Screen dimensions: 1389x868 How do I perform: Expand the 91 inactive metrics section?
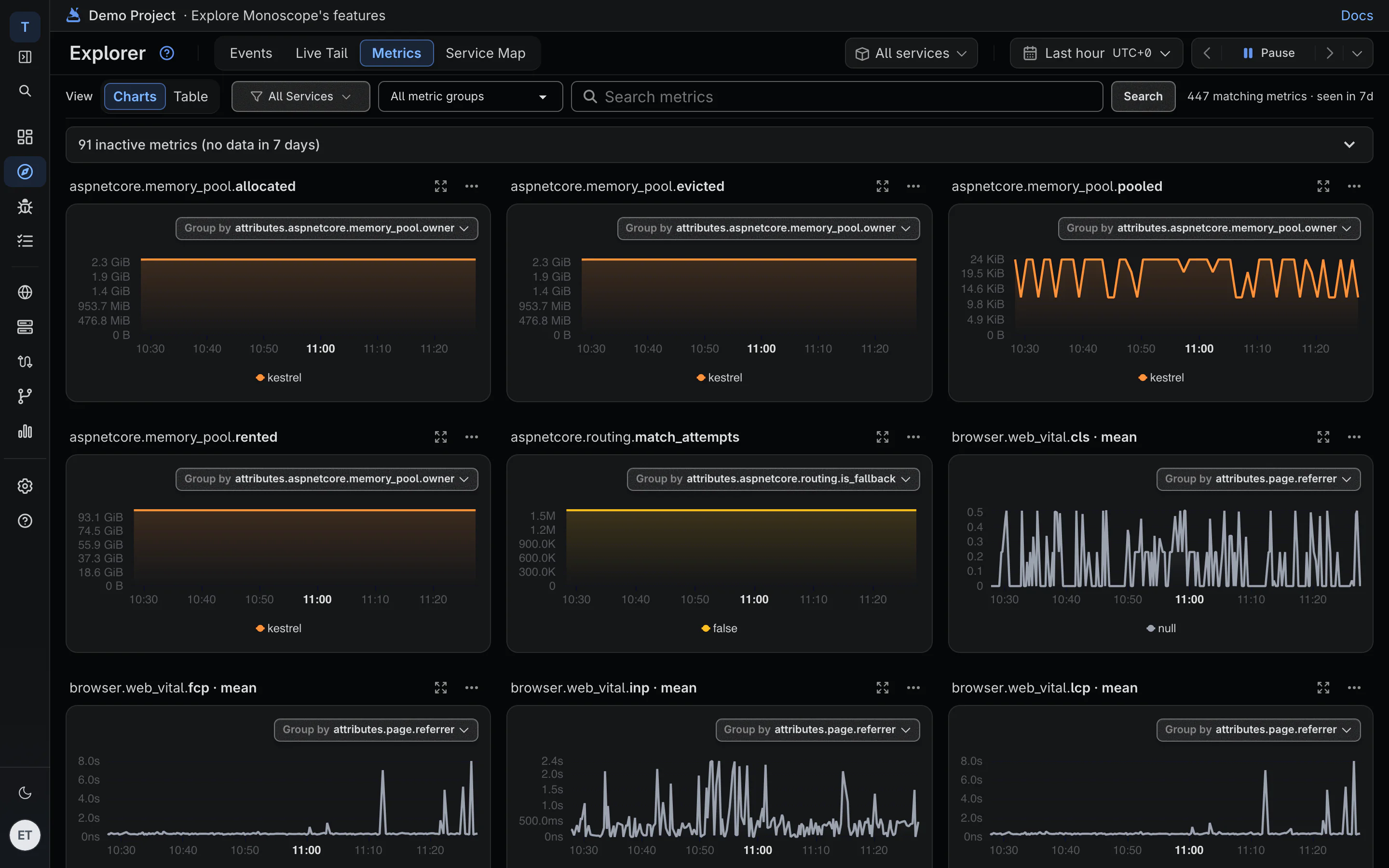[x=719, y=145]
